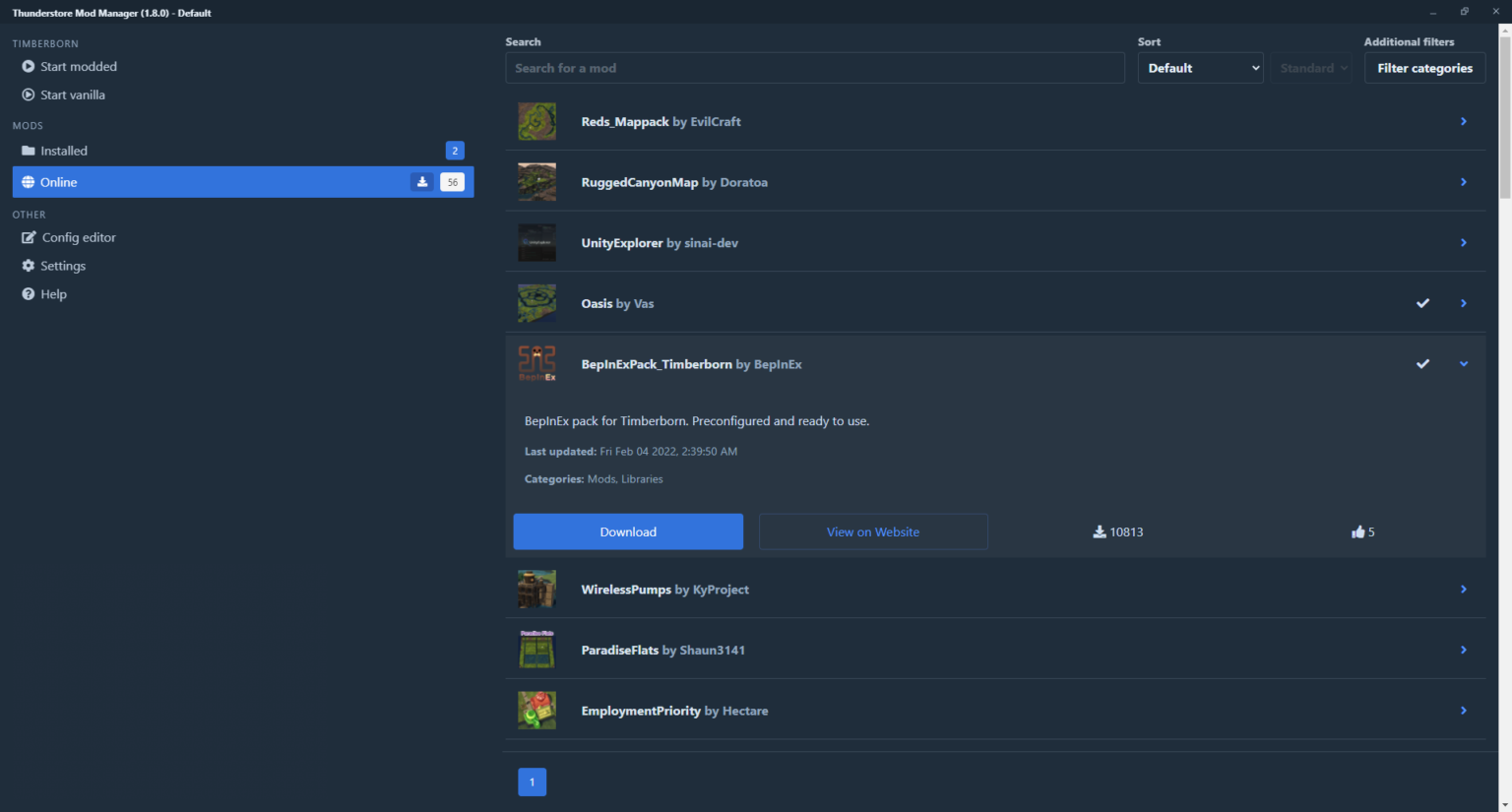Click the UnityExplorer mod icon
The width and height of the screenshot is (1512, 812).
click(536, 243)
